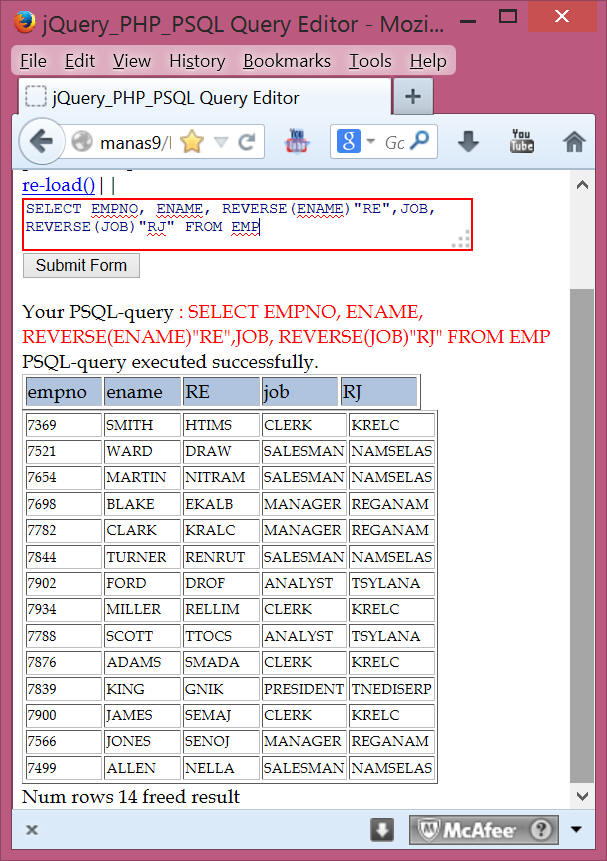
Task: Select the cell ALLEN
Action: 142,768
